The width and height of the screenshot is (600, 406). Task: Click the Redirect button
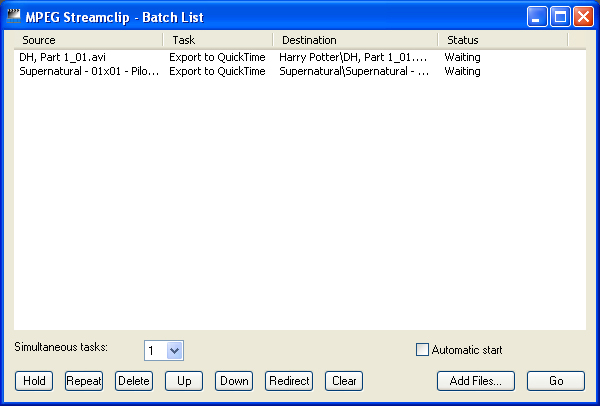pos(289,381)
